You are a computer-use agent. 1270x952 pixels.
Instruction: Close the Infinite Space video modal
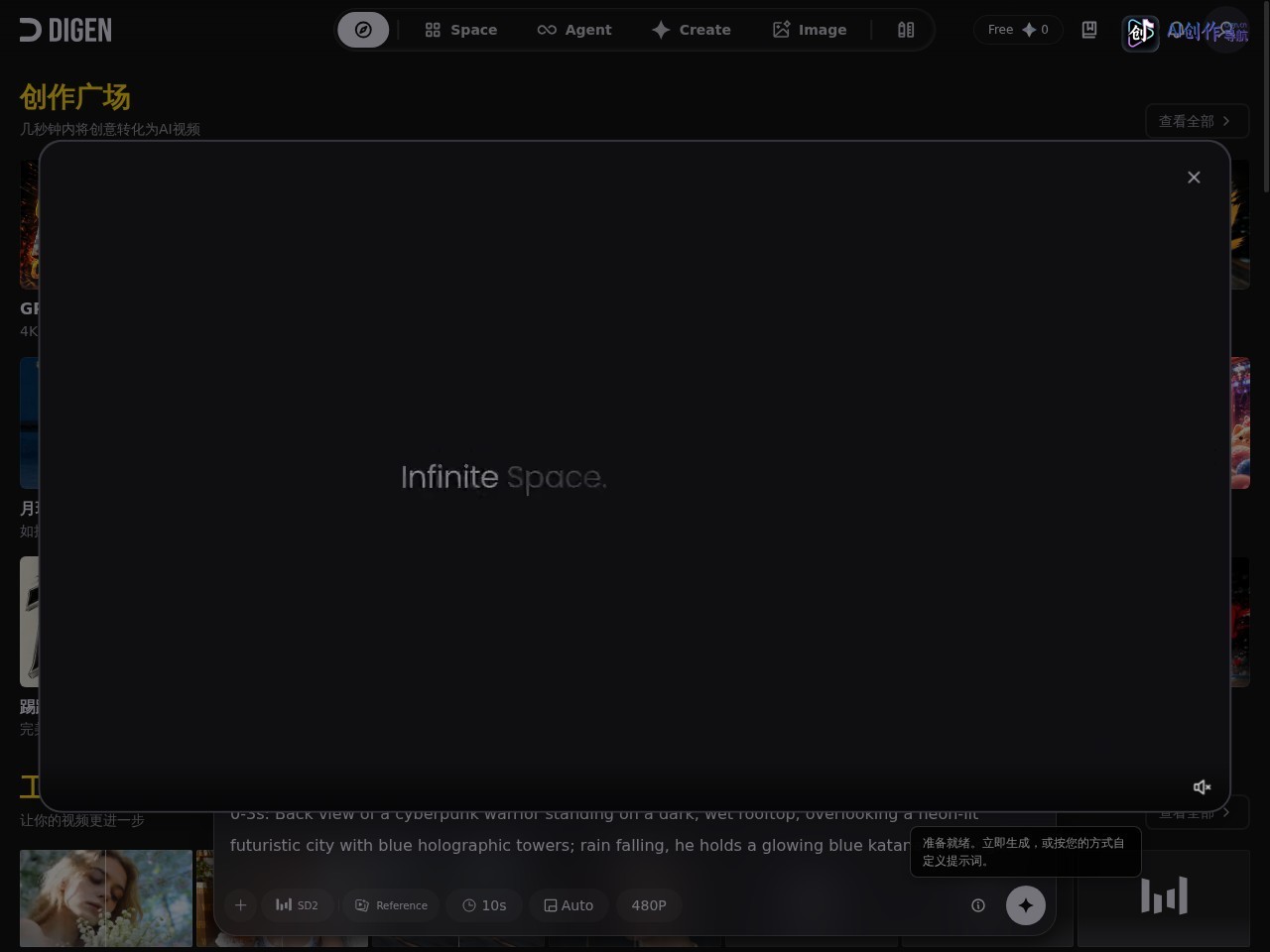tap(1194, 178)
